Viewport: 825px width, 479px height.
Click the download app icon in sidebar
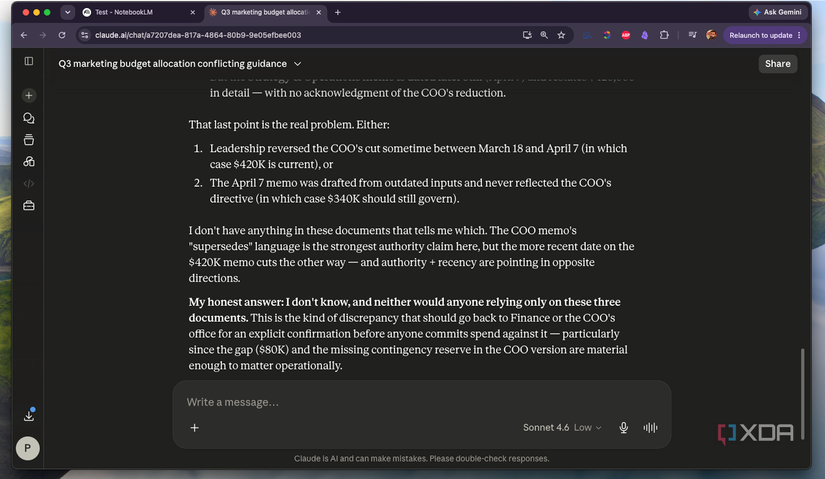pyautogui.click(x=29, y=415)
